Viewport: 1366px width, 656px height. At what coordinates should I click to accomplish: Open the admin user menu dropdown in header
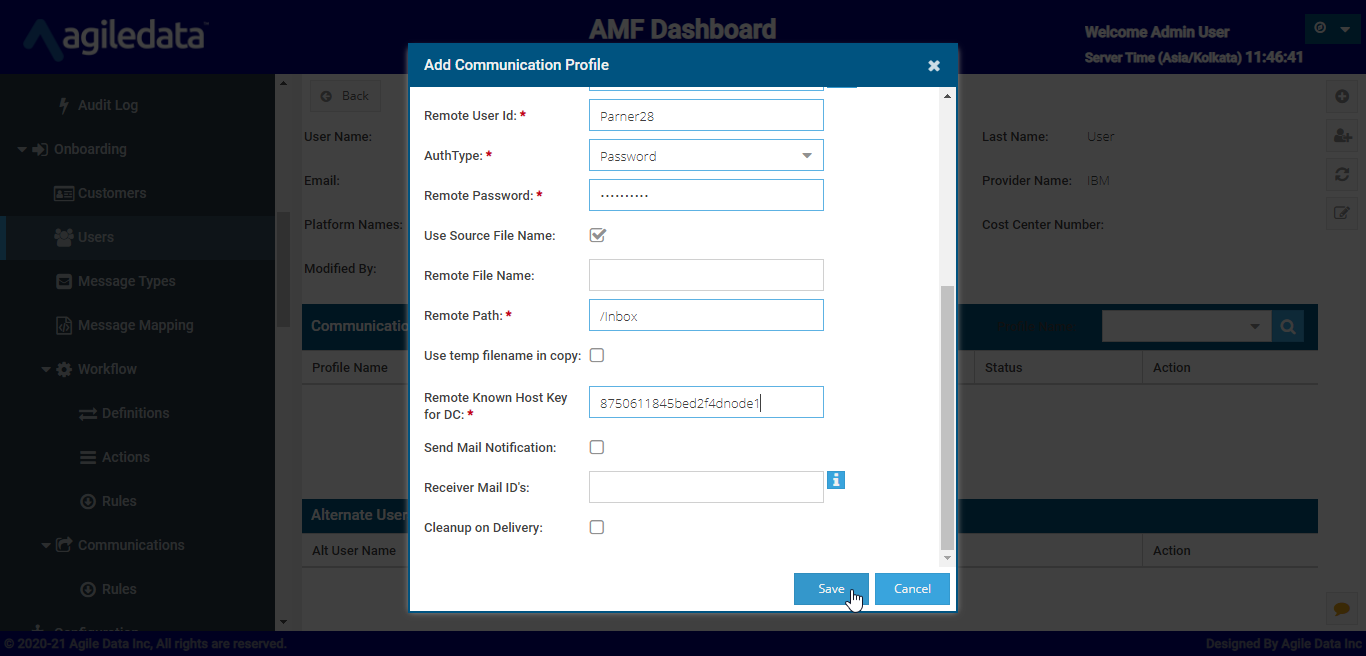pos(1332,29)
